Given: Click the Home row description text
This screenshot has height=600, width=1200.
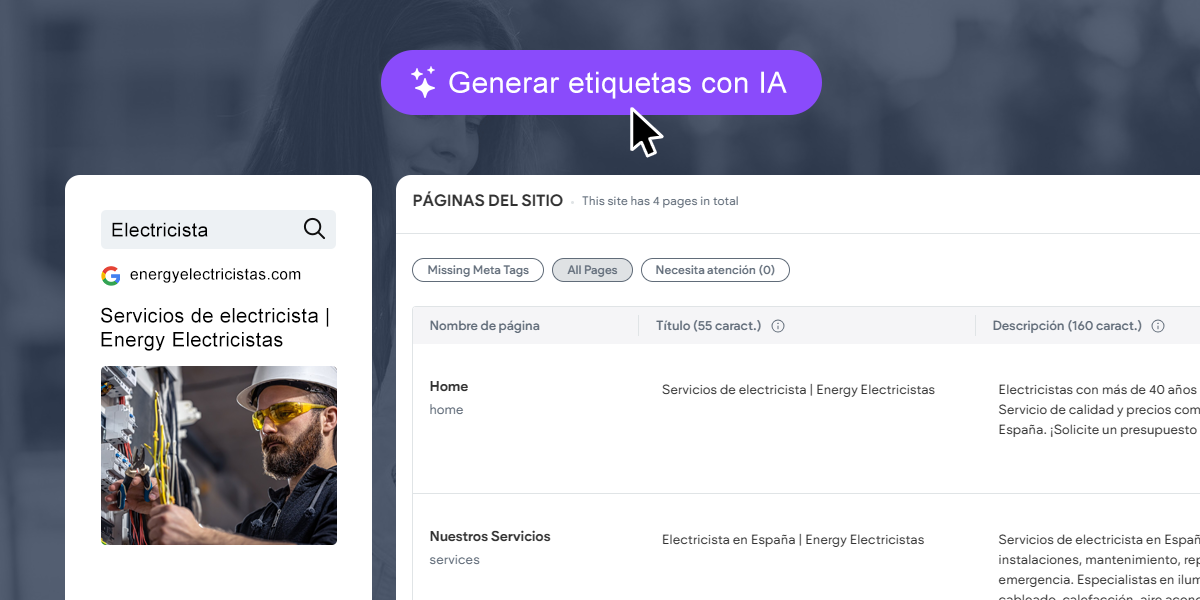Looking at the screenshot, I should click(x=1099, y=409).
